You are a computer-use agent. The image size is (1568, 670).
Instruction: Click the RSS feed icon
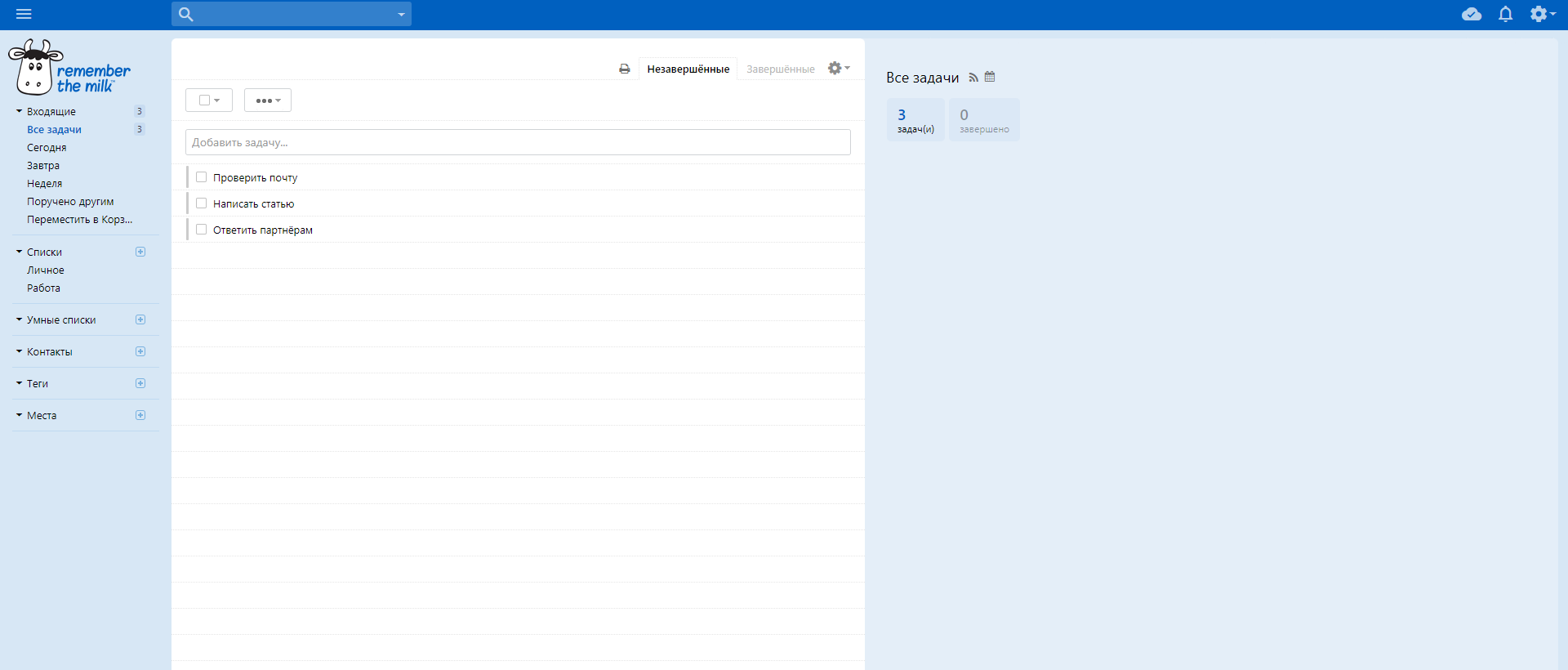point(973,78)
